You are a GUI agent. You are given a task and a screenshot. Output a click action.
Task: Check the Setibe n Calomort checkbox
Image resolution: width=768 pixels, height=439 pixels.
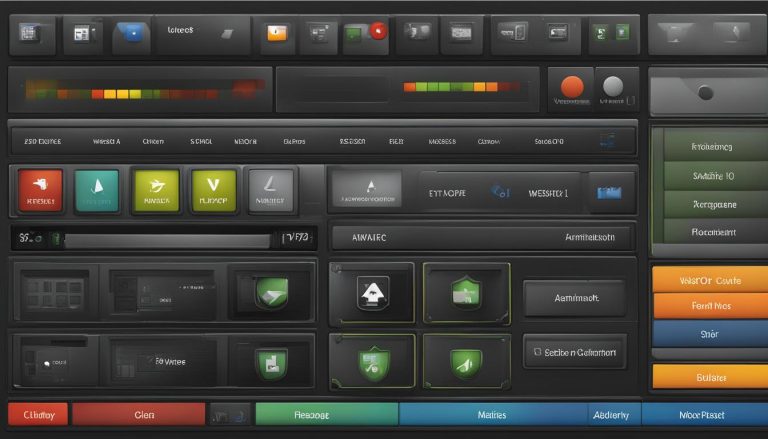click(x=537, y=352)
